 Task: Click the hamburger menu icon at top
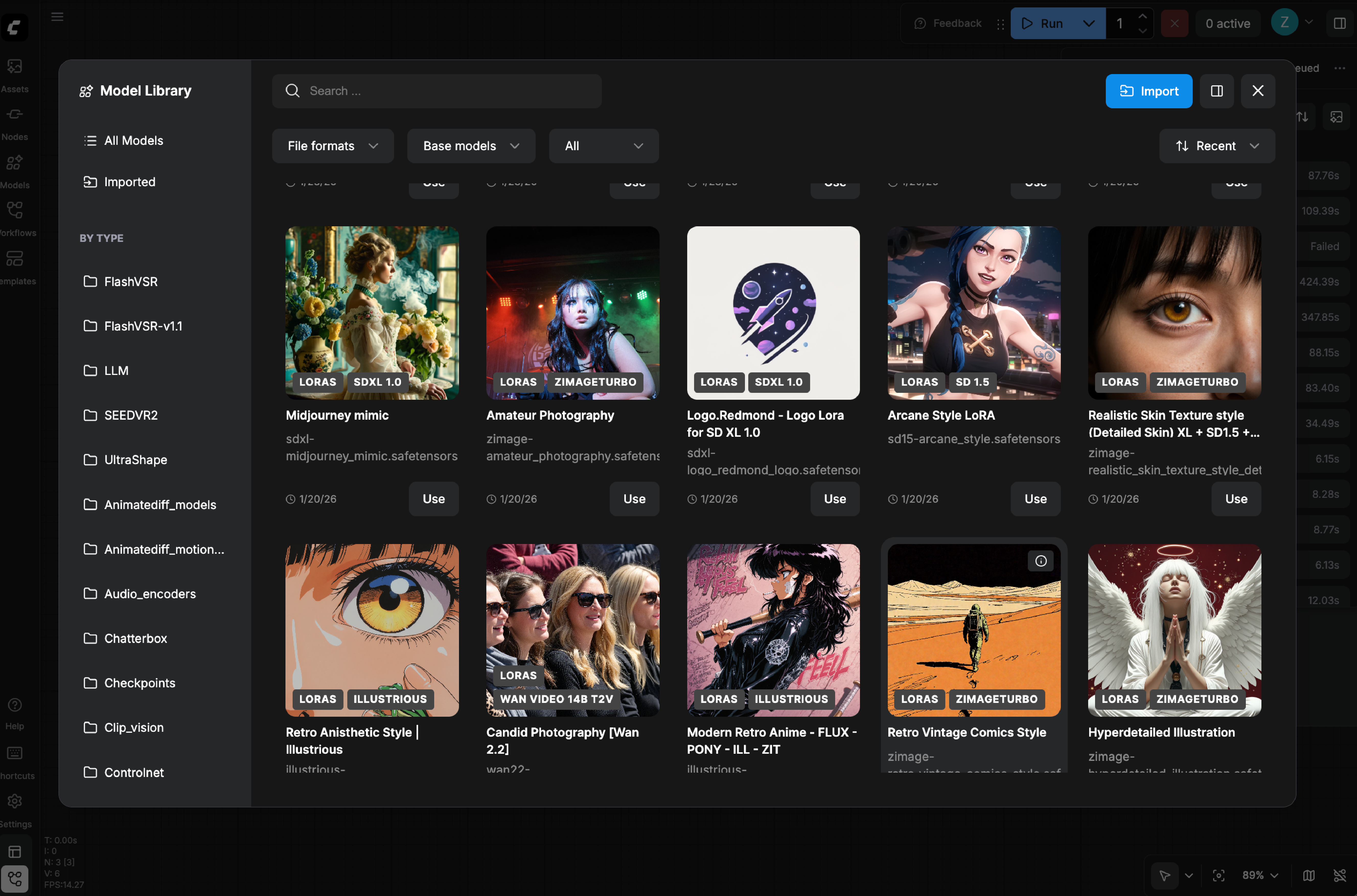(57, 17)
